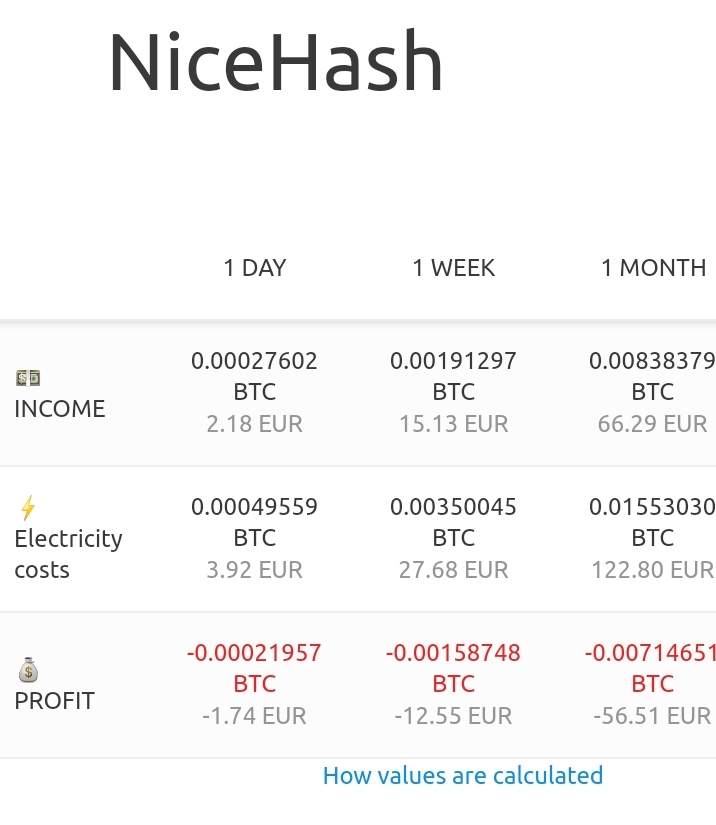This screenshot has width=716, height=825.
Task: Click the Electricity costs row label
Action: tap(68, 554)
